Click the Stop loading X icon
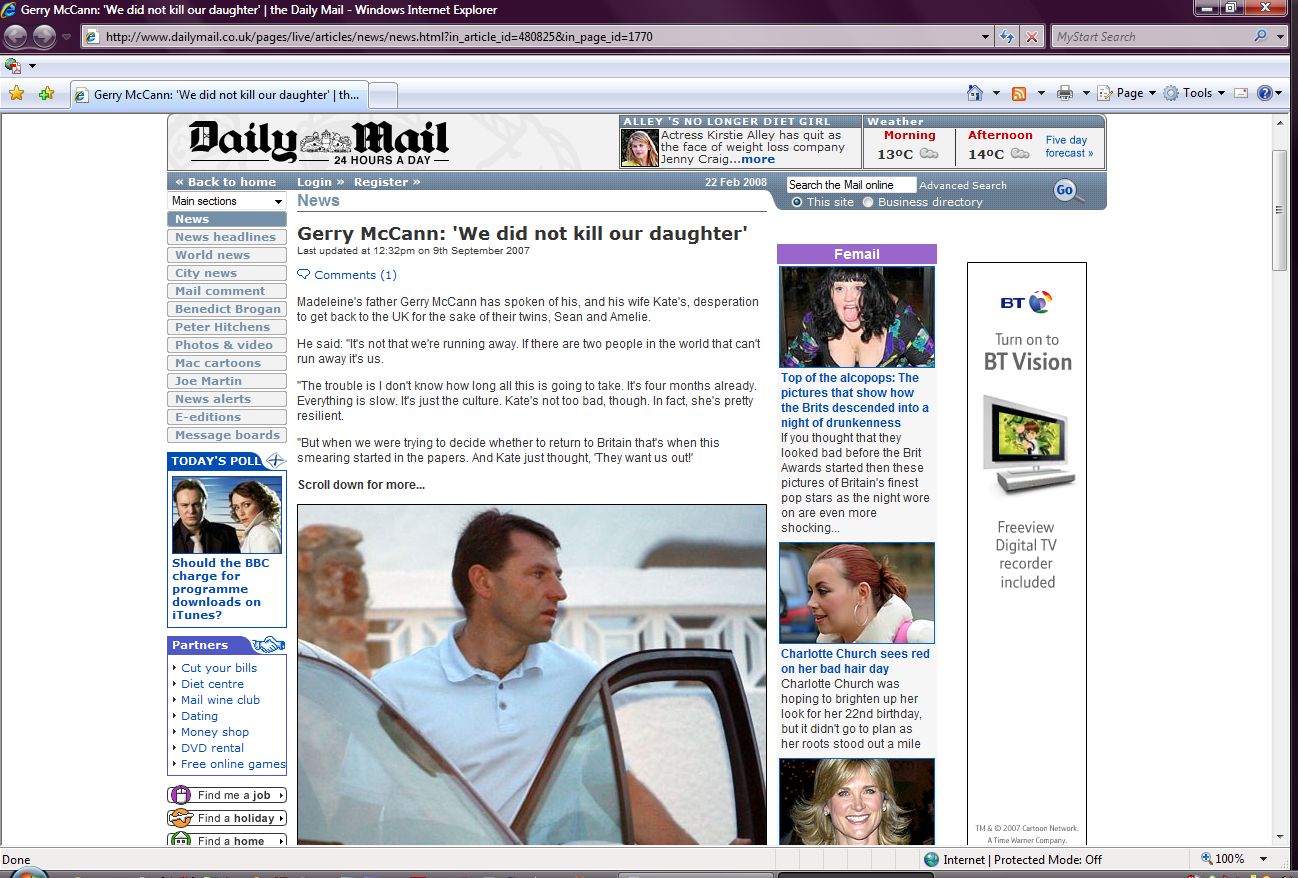1298x878 pixels. [1032, 37]
